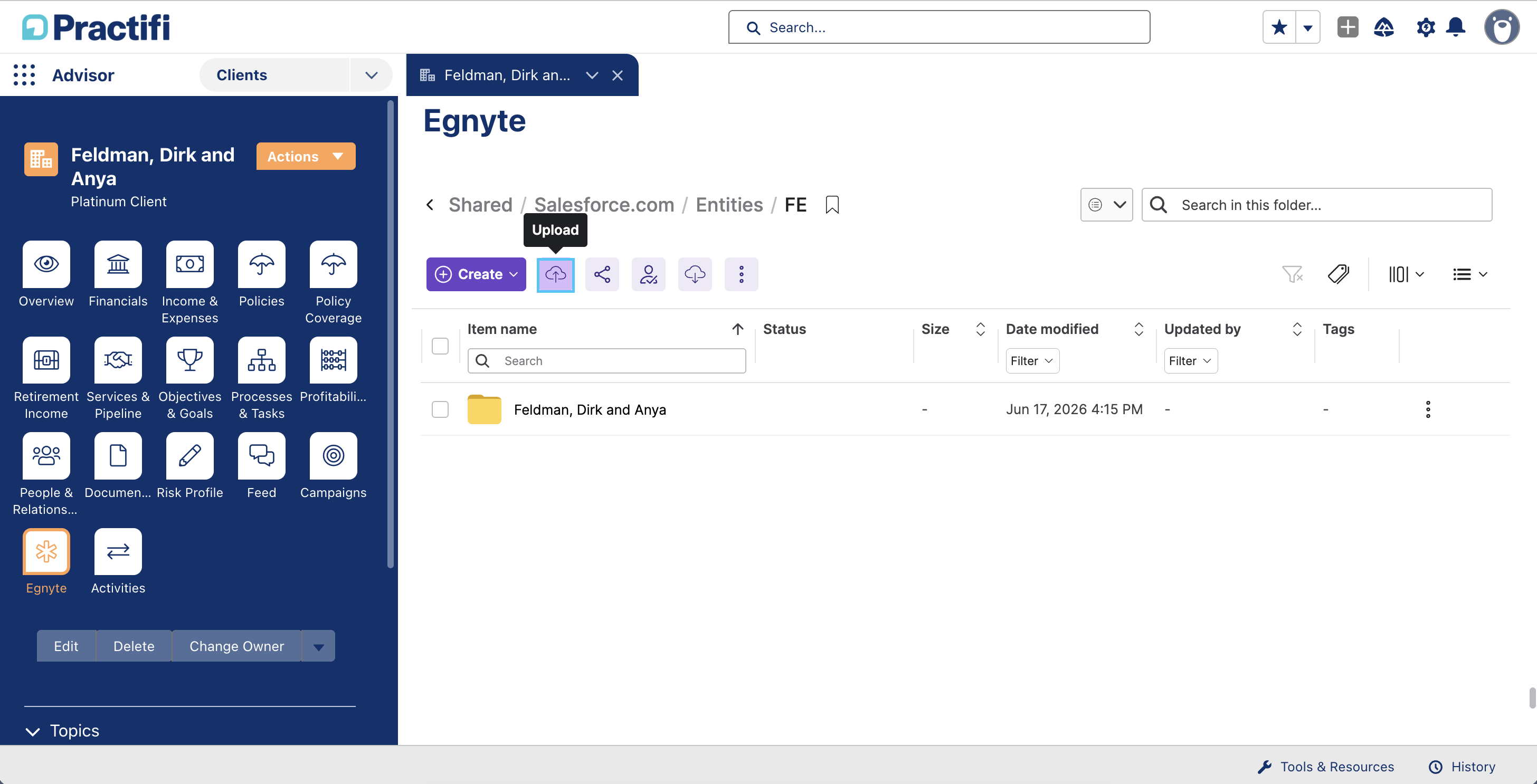The width and height of the screenshot is (1537, 784).
Task: Open row menu for Feldman folder
Action: (x=1427, y=409)
